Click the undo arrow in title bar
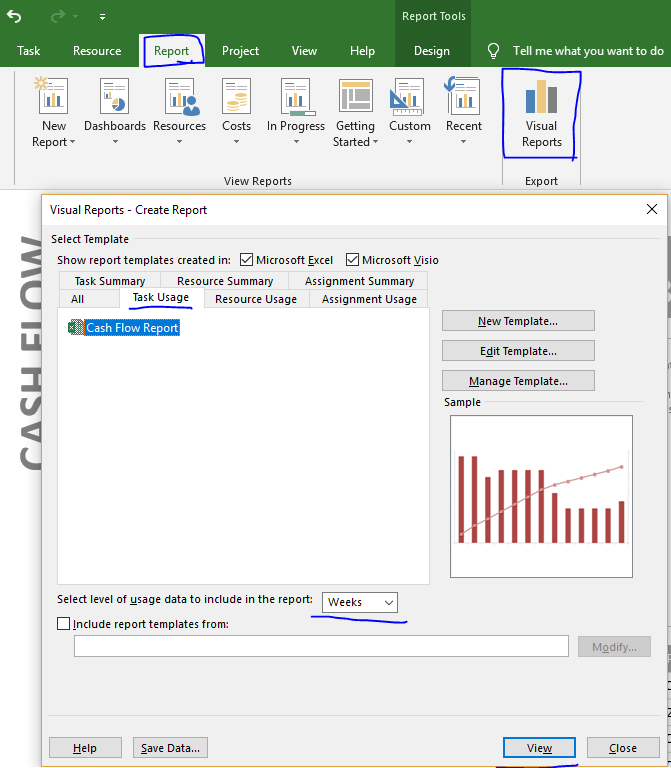Screen dimensions: 671x768 click(14, 16)
